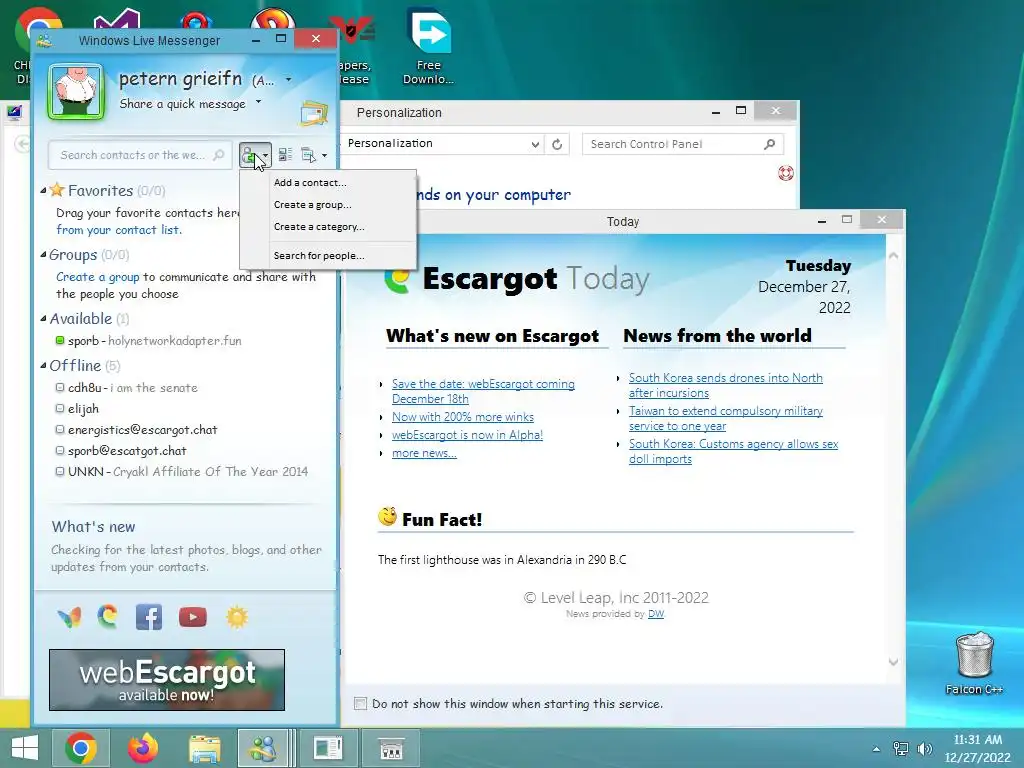Click 'from your contact list' link
1024x768 pixels.
[x=118, y=230]
